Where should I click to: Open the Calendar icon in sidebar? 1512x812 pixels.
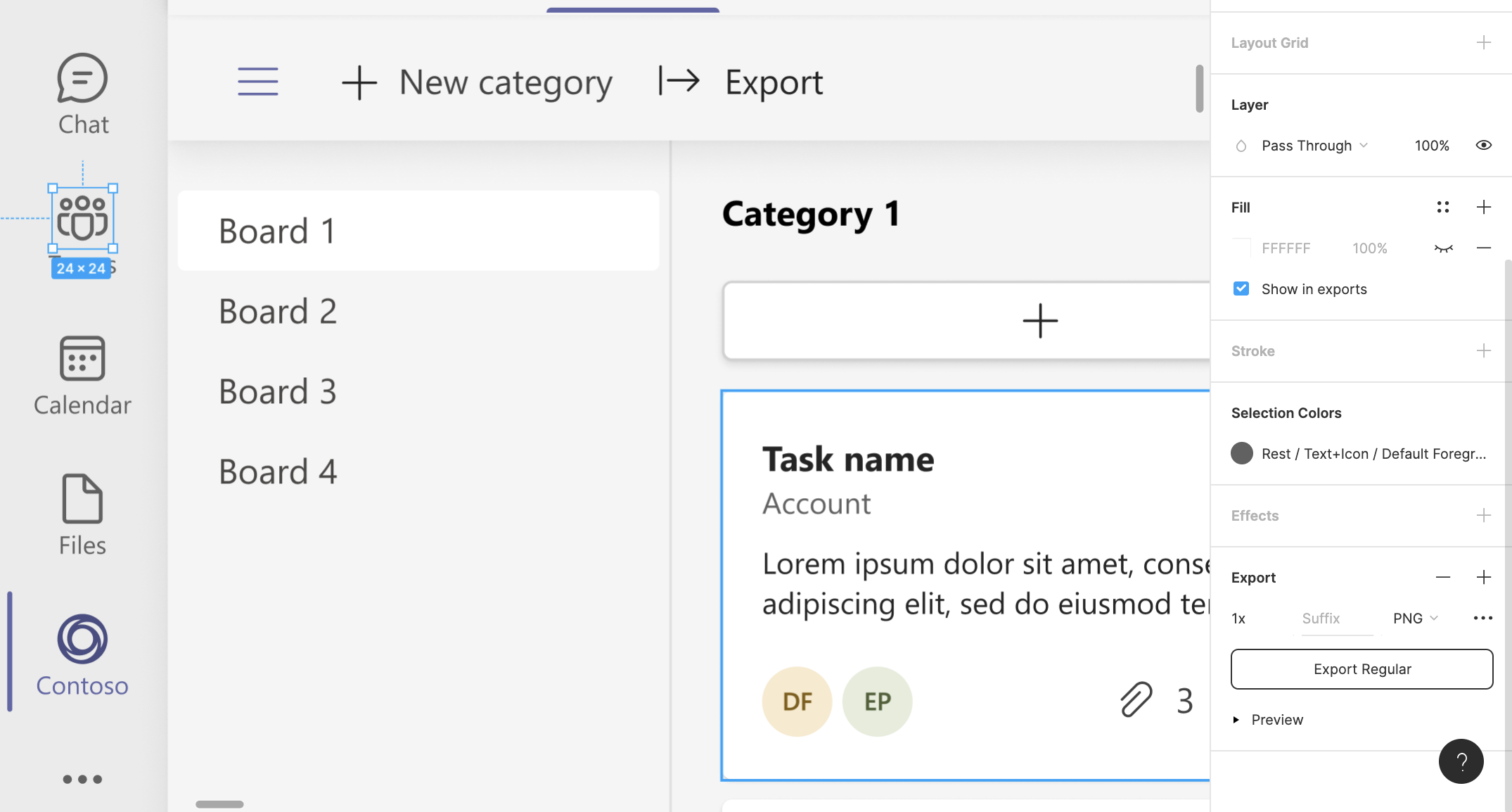82,358
